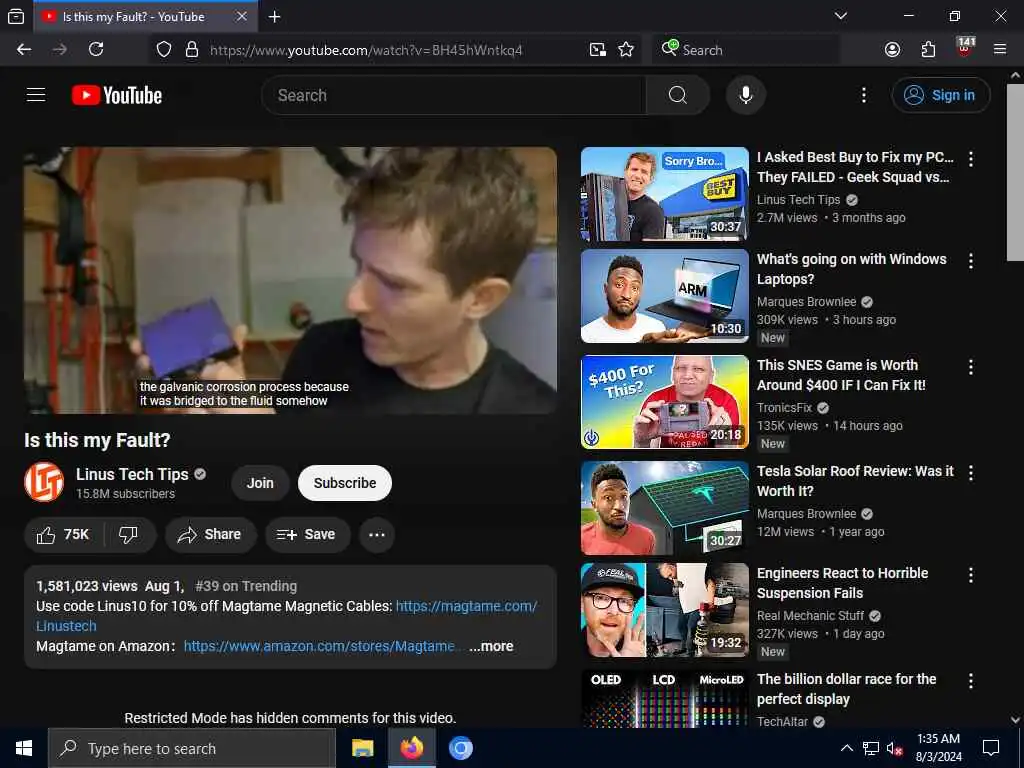Like the video with the thumbs-up icon
The width and height of the screenshot is (1024, 768).
pyautogui.click(x=63, y=535)
